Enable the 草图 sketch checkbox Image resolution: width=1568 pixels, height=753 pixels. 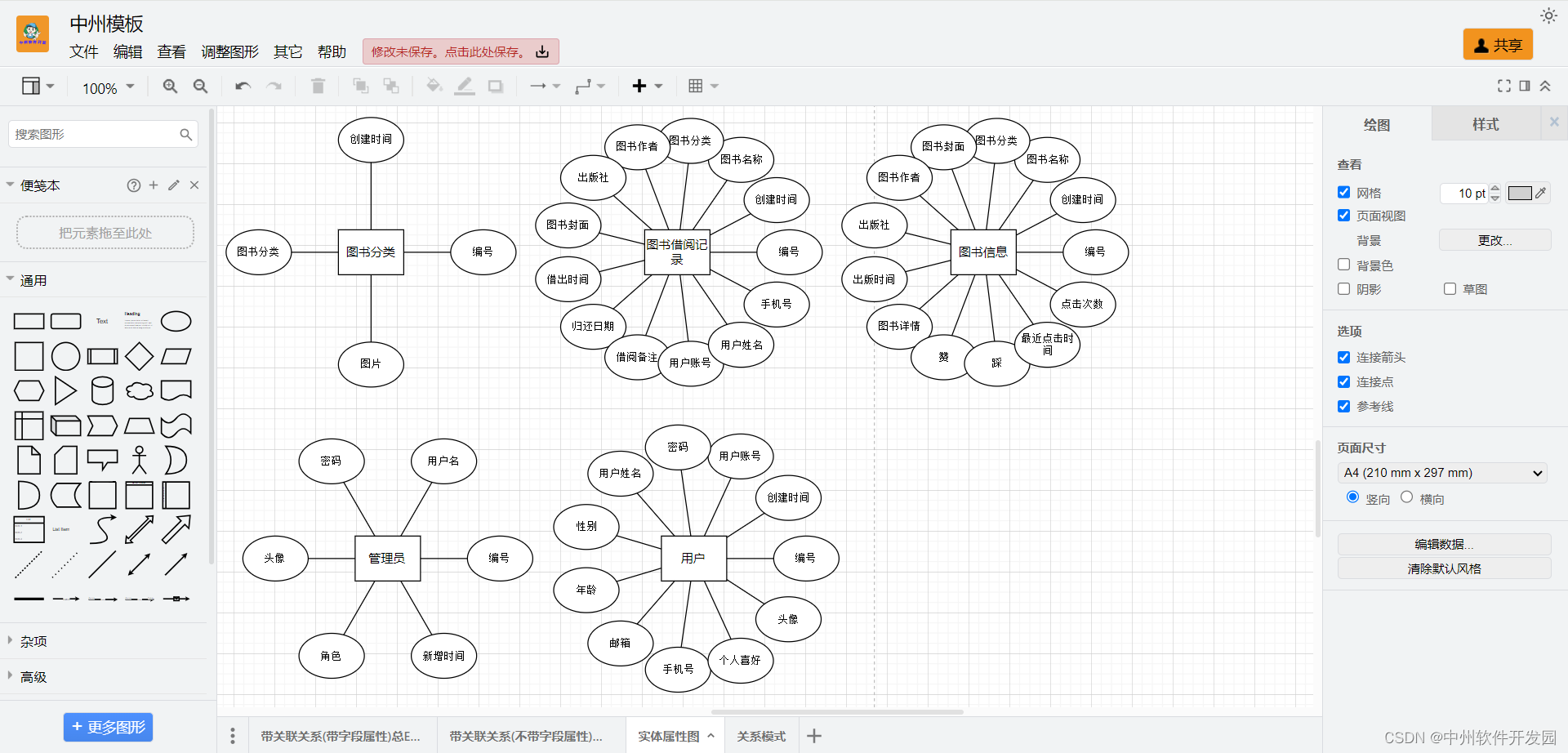click(1450, 288)
